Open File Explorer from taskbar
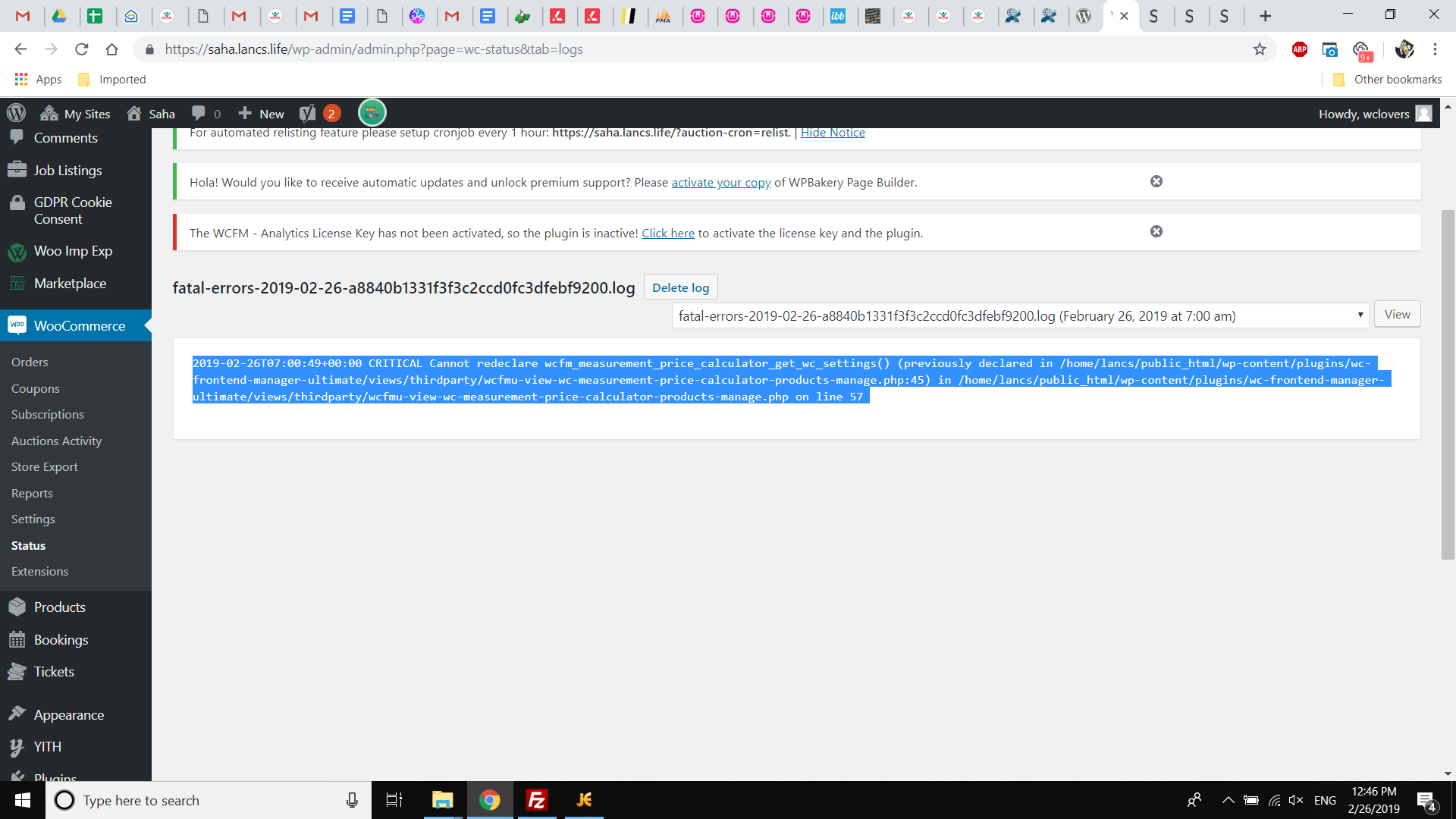This screenshot has height=819, width=1456. pos(442,800)
